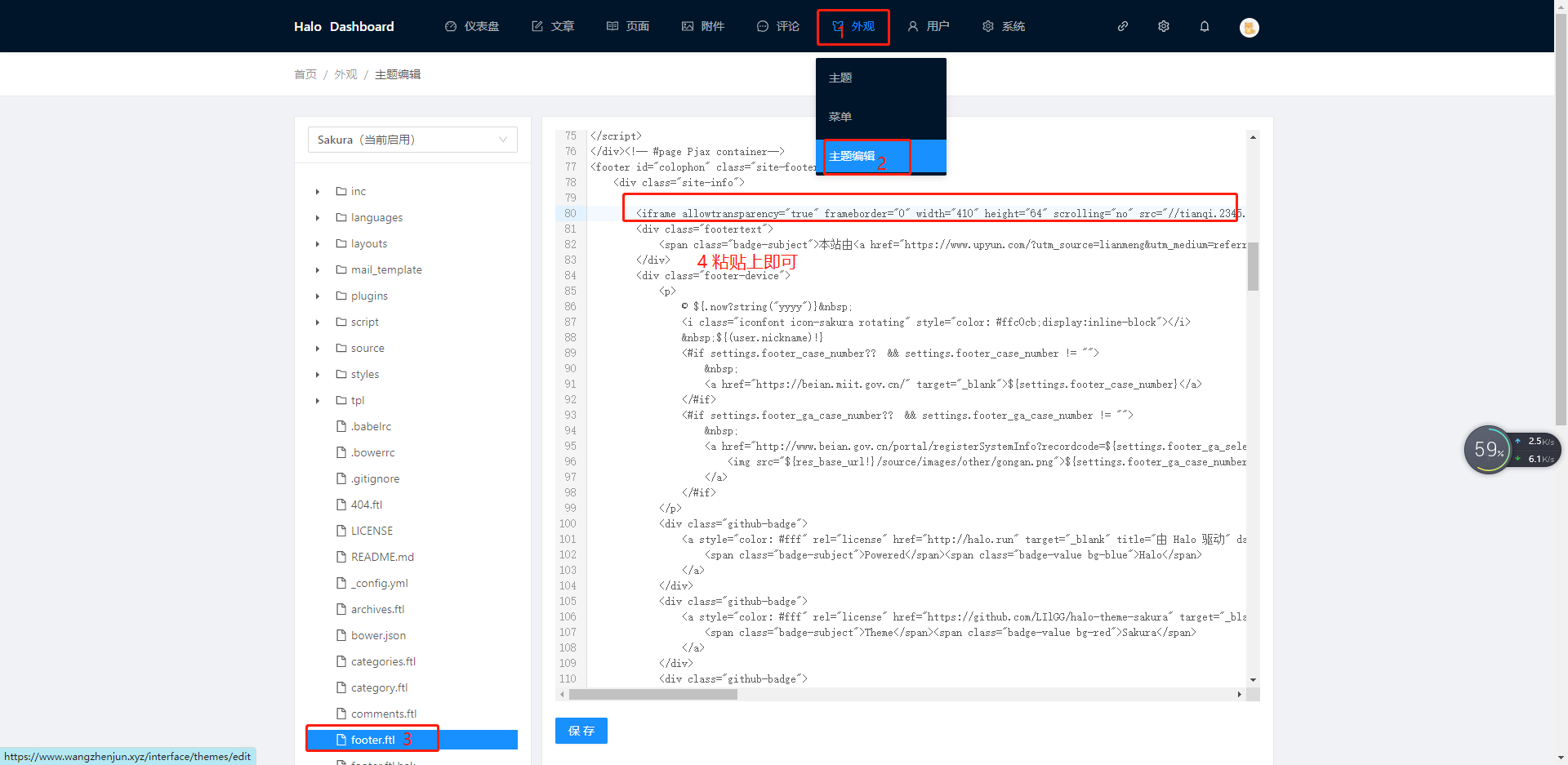Click the README.md file icon
This screenshot has height=765, width=1568.
(x=341, y=557)
